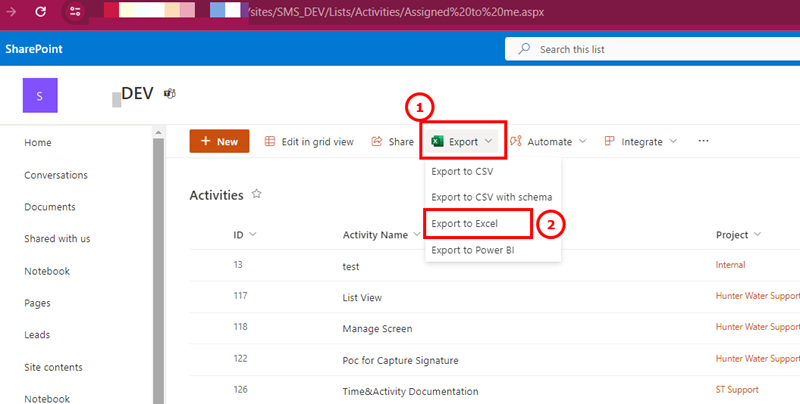Click the browser reload icon
The width and height of the screenshot is (800, 404).
point(40,11)
